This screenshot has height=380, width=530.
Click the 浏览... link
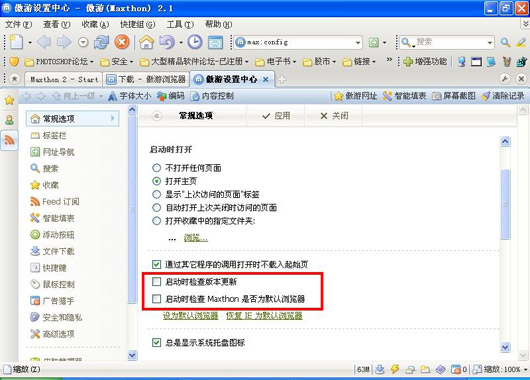(x=196, y=238)
